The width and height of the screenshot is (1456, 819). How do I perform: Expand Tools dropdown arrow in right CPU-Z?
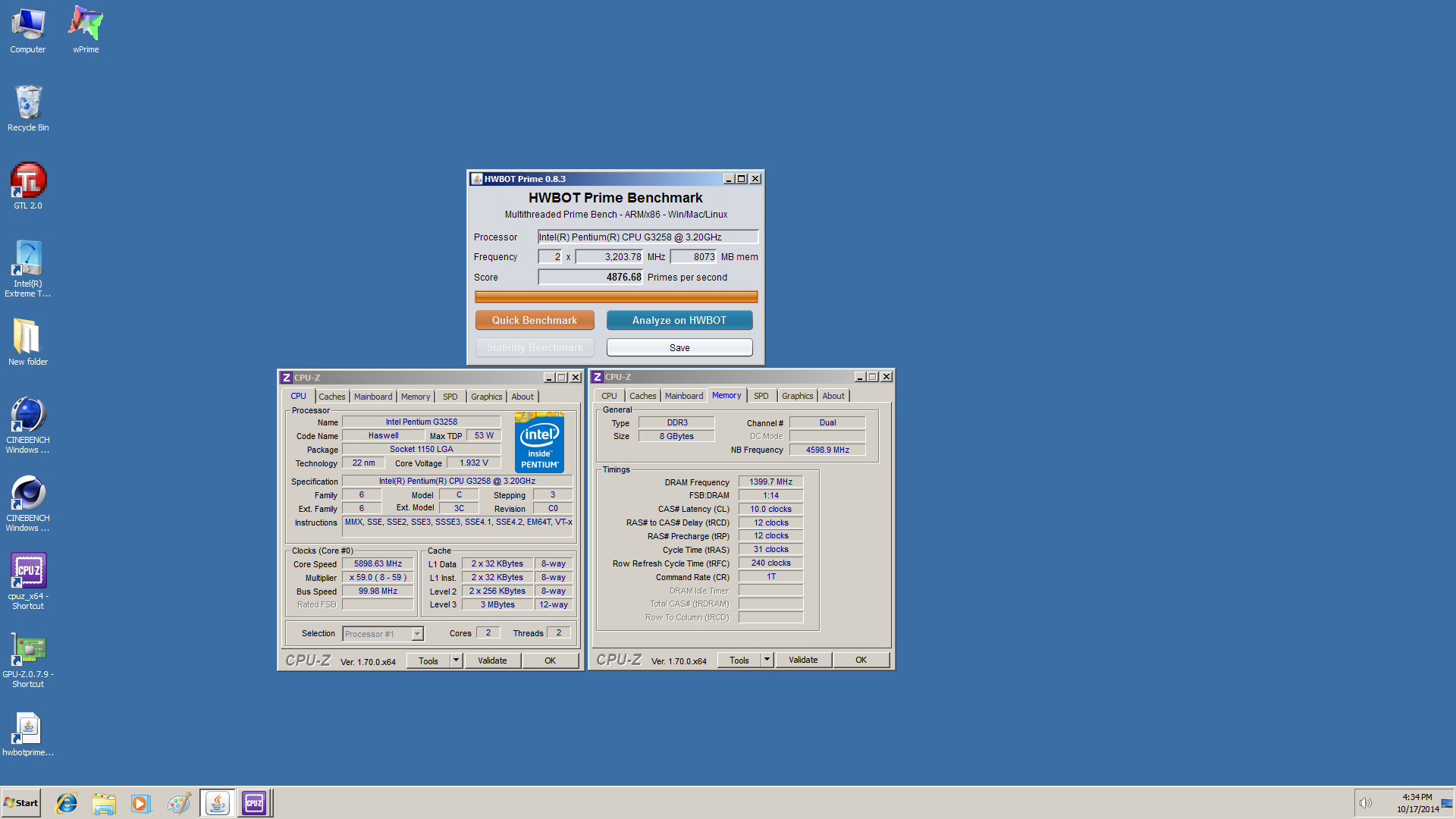[x=767, y=660]
